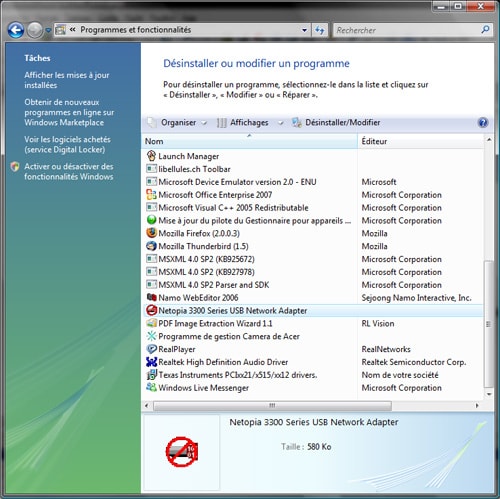Open Activer ou désactiver des fonctionnalités Windows

point(69,171)
